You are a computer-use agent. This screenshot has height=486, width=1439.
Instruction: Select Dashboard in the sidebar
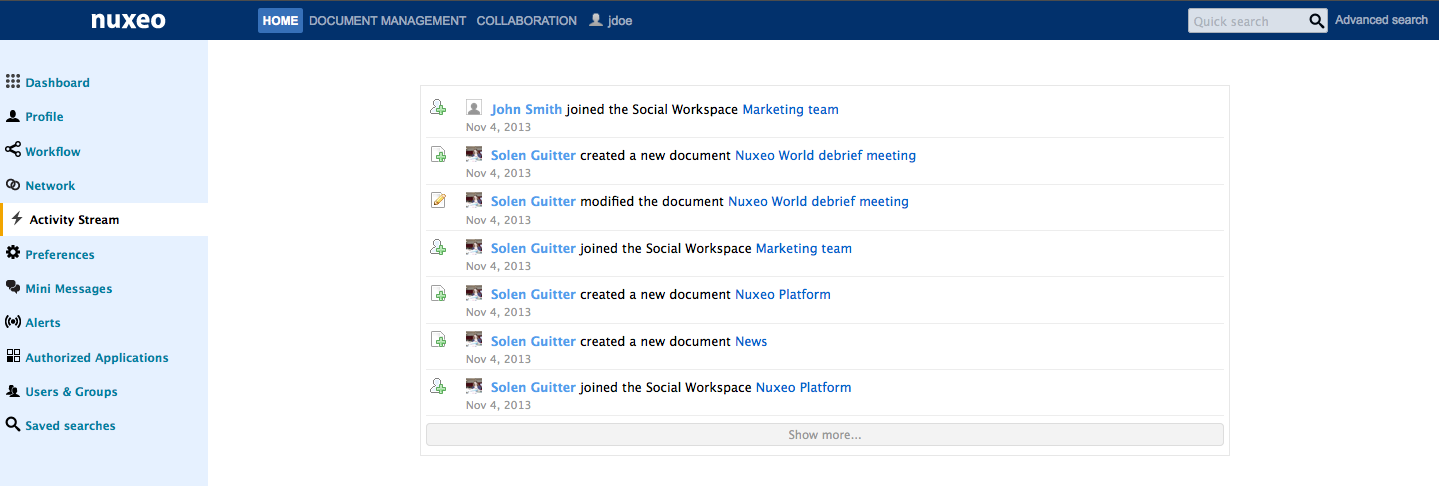coord(58,83)
